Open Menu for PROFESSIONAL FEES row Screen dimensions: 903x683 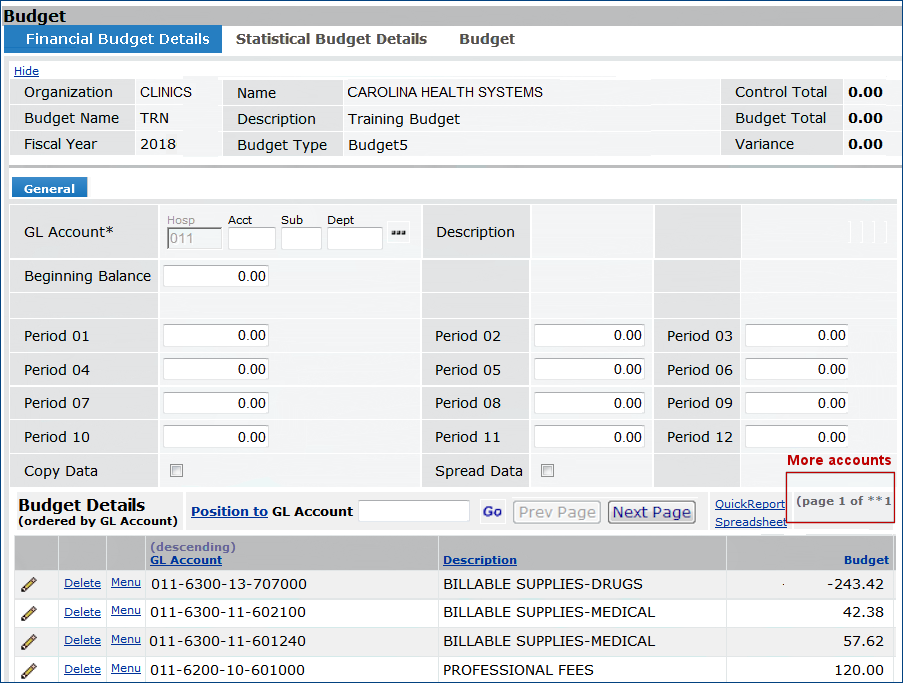(x=125, y=668)
